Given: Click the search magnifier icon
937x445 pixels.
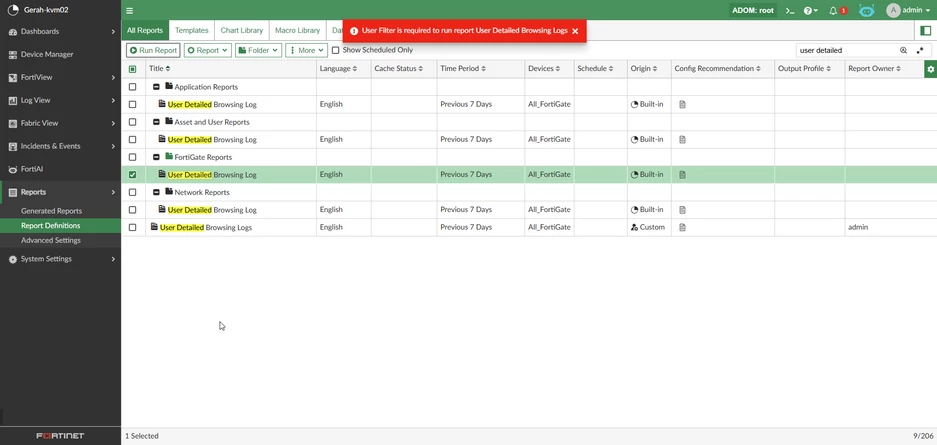Looking at the screenshot, I should 904,51.
